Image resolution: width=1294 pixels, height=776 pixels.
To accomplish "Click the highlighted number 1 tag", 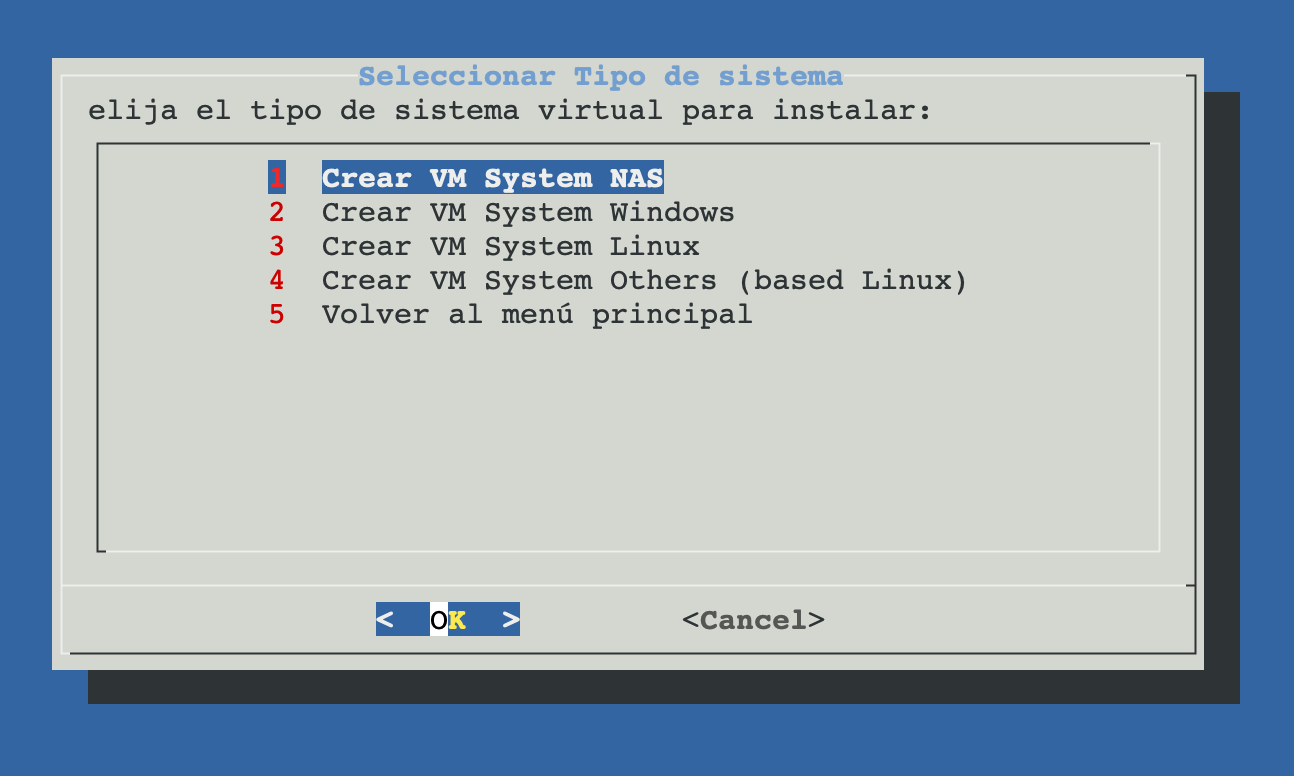I will [277, 179].
